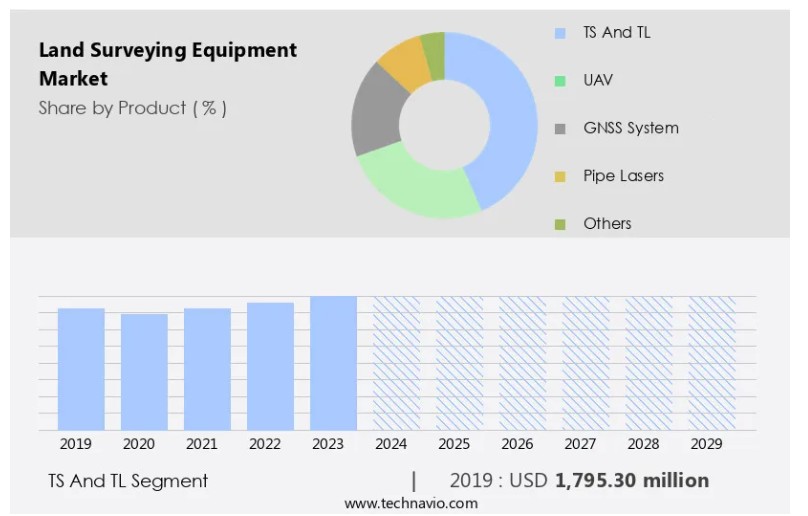Open the www.technavio.com link
Viewport: 808px width, 516px height.
pyautogui.click(x=411, y=503)
